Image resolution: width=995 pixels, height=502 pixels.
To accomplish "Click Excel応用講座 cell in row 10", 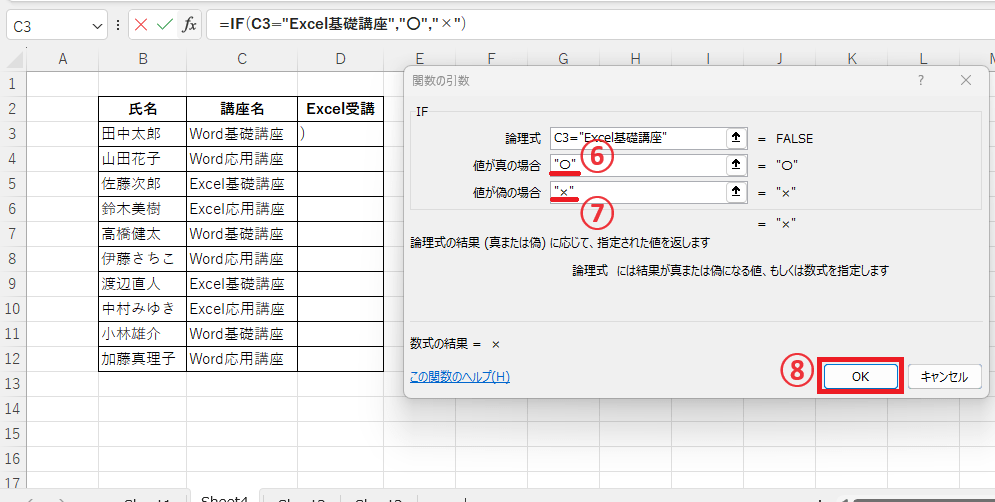I will pos(242,309).
